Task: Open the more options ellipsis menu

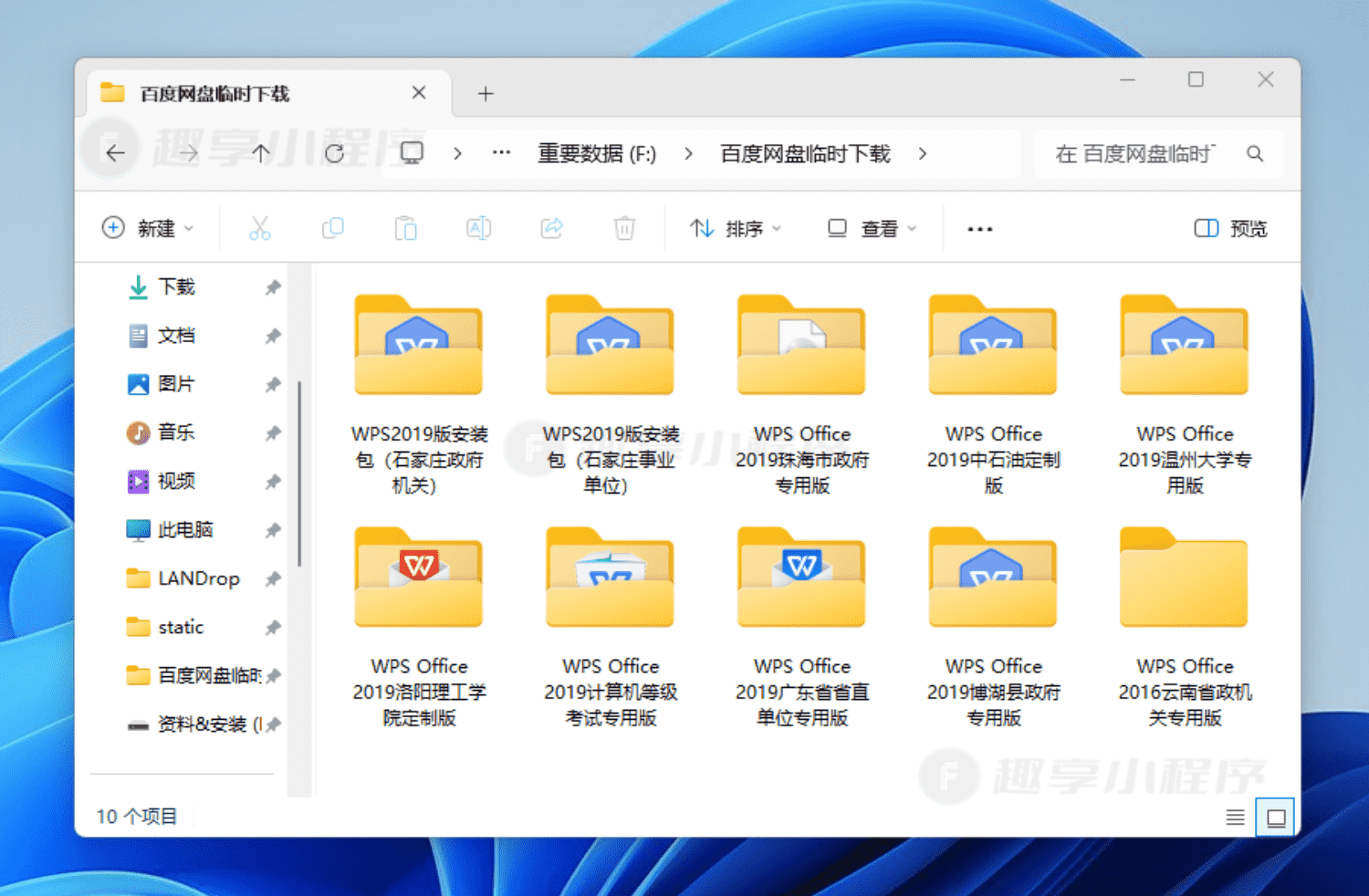Action: point(978,228)
